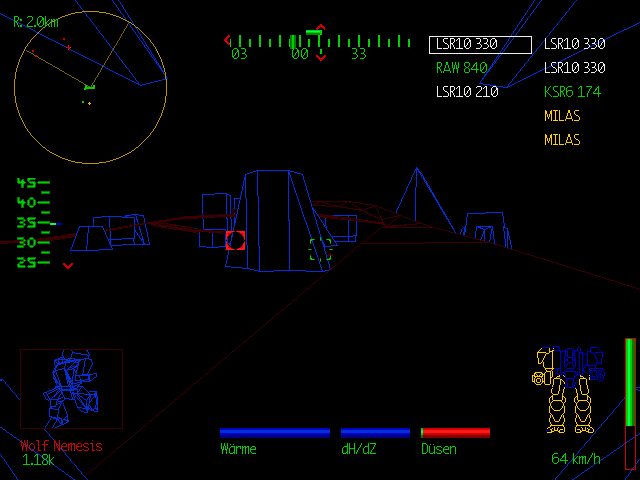The height and width of the screenshot is (480, 640).
Task: Click the lower MILAS weapon entry
Action: (x=562, y=140)
